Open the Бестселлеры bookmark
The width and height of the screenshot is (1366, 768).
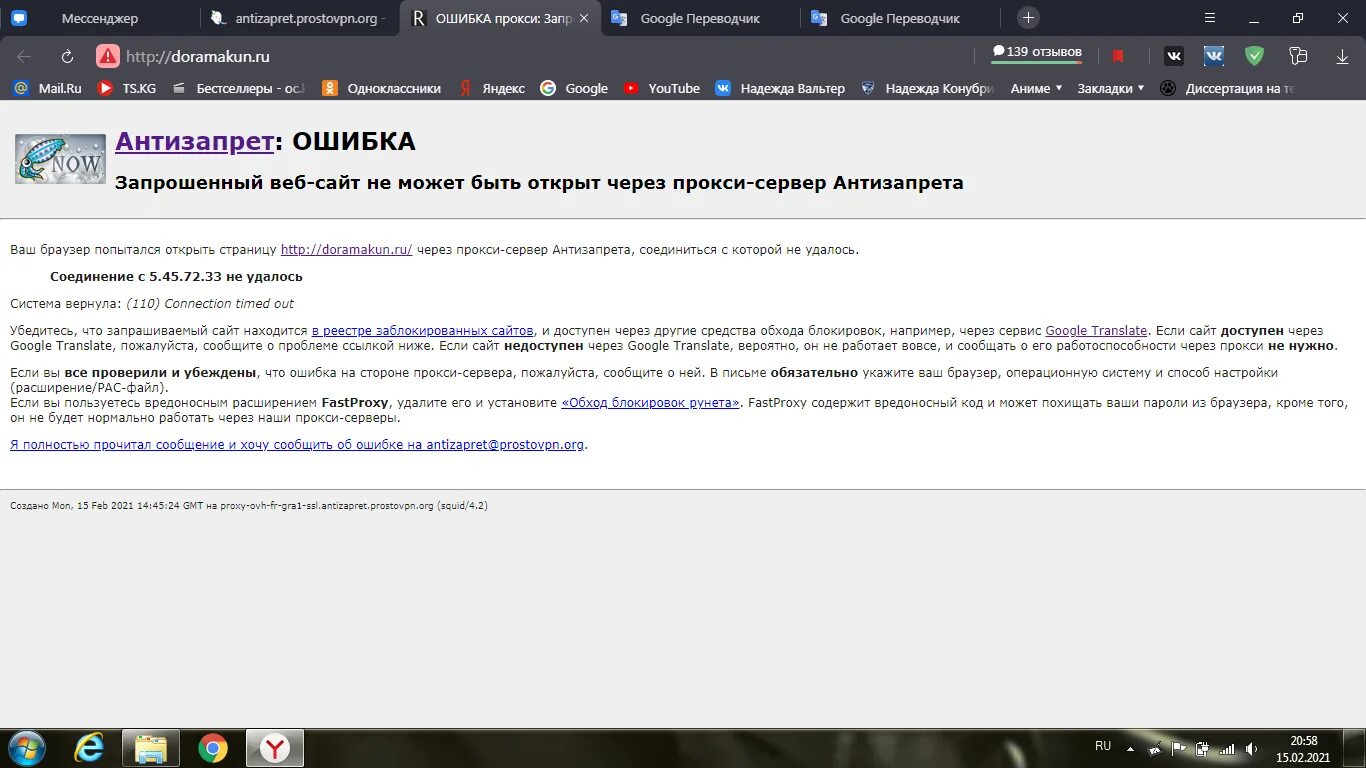(x=238, y=88)
